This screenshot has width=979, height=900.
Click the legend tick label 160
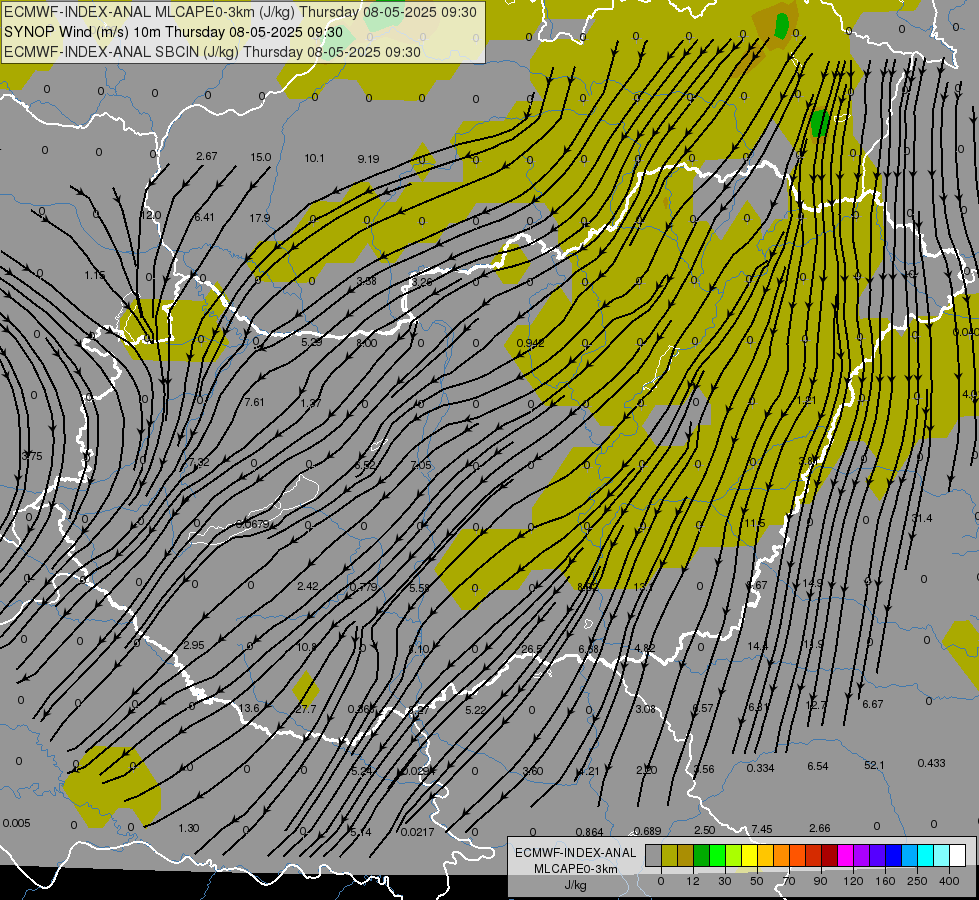coord(885,881)
